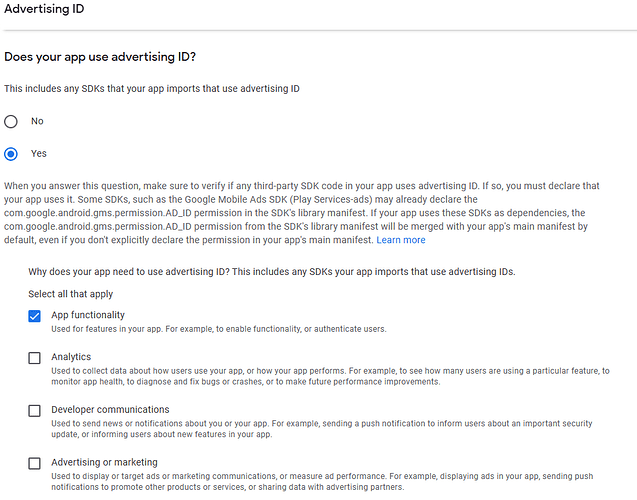Viewport: 637px width, 500px height.
Task: Open the "Learn more" link
Action: coord(400,240)
